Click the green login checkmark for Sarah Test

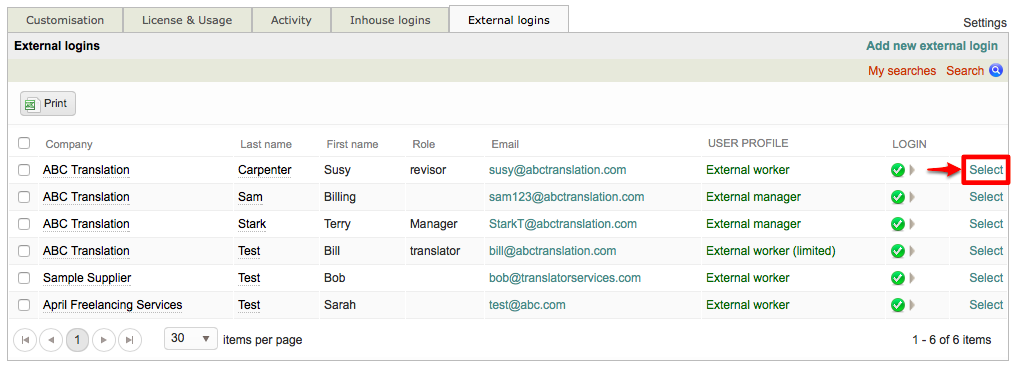click(898, 304)
